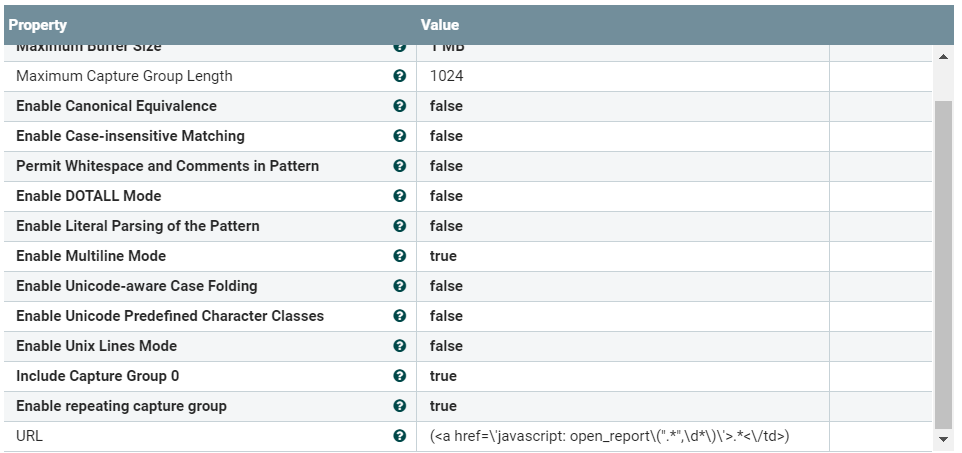This screenshot has height=453, width=962.
Task: Click false value of Enable Canonical Equivalence
Action: (x=446, y=106)
